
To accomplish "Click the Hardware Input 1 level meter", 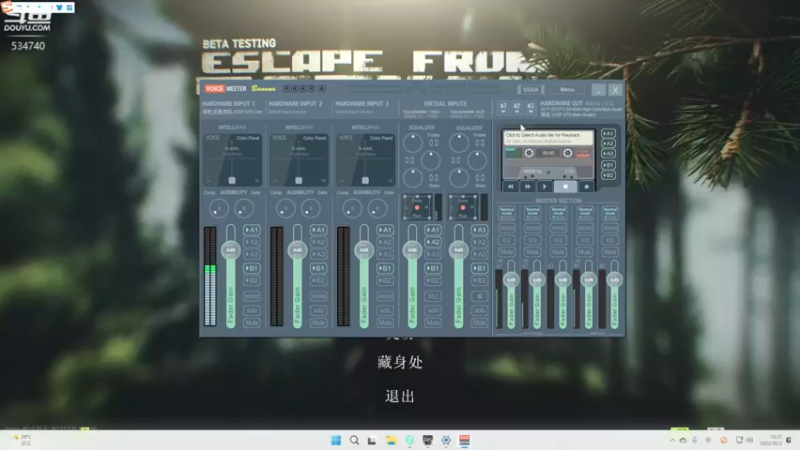I will click(210, 277).
